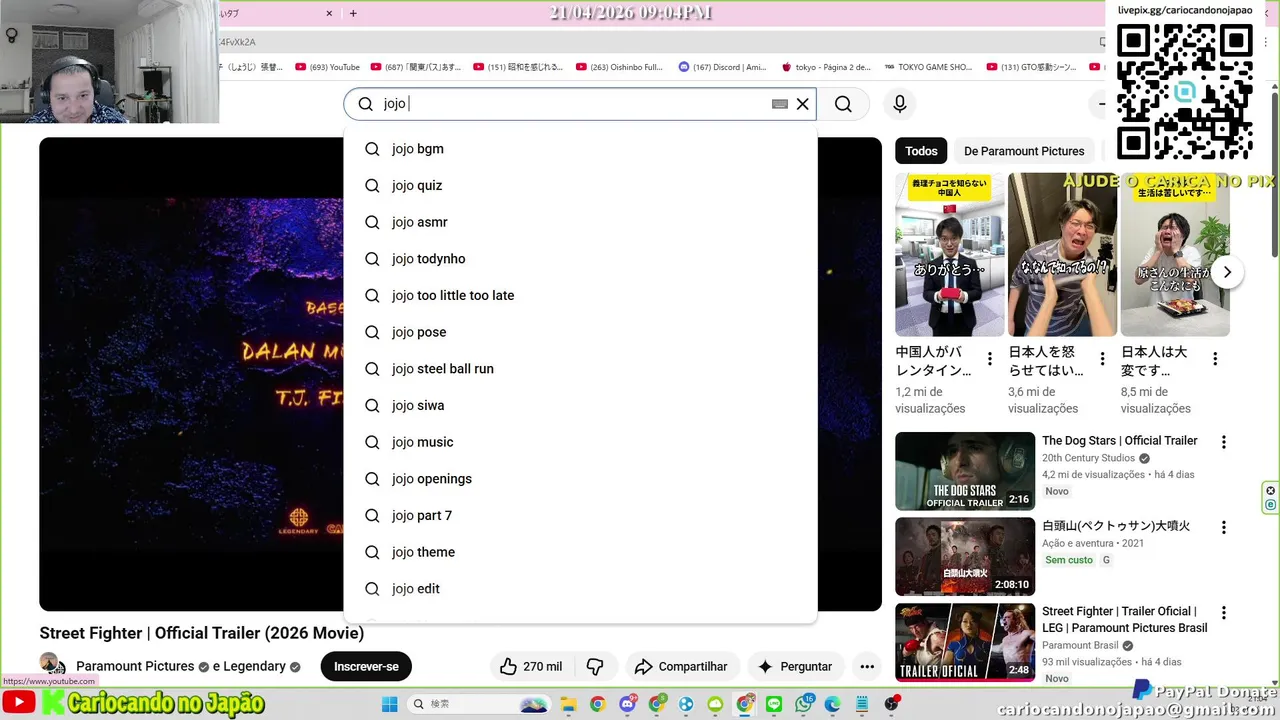Open Discord from the taskbar
Image resolution: width=1280 pixels, height=720 pixels.
click(628, 704)
